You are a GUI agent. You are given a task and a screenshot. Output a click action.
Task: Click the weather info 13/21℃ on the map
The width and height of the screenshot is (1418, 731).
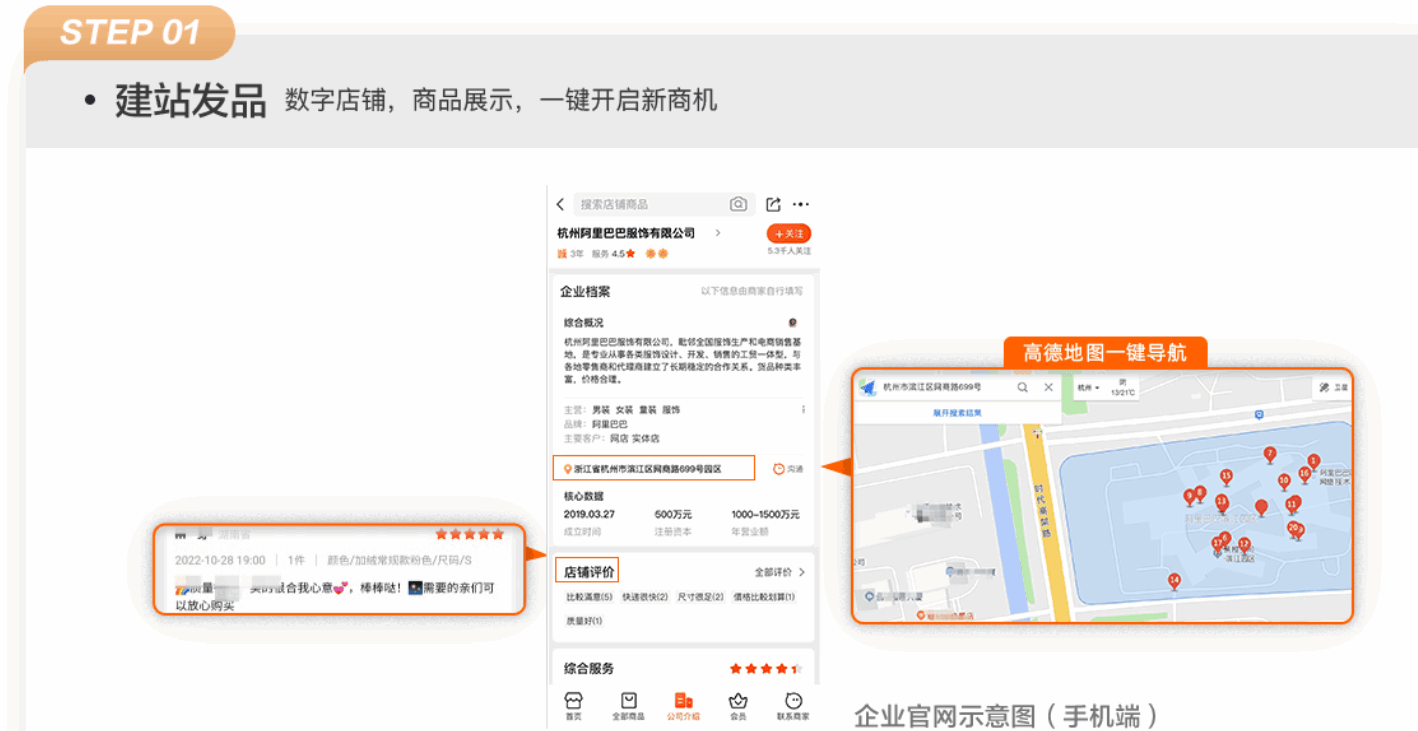pyautogui.click(x=1122, y=387)
